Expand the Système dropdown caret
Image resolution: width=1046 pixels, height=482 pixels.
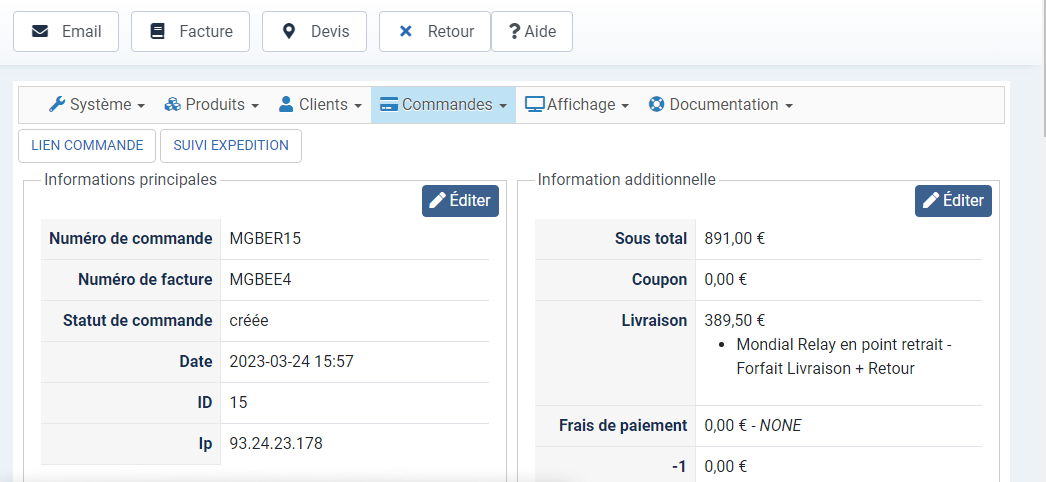pos(141,105)
